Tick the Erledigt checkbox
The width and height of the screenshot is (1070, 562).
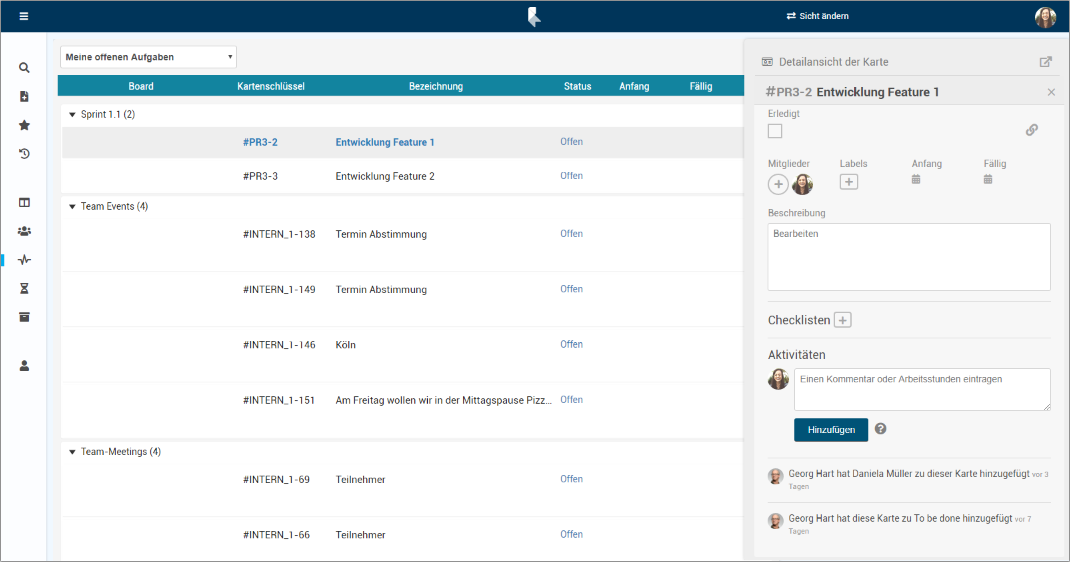click(775, 131)
